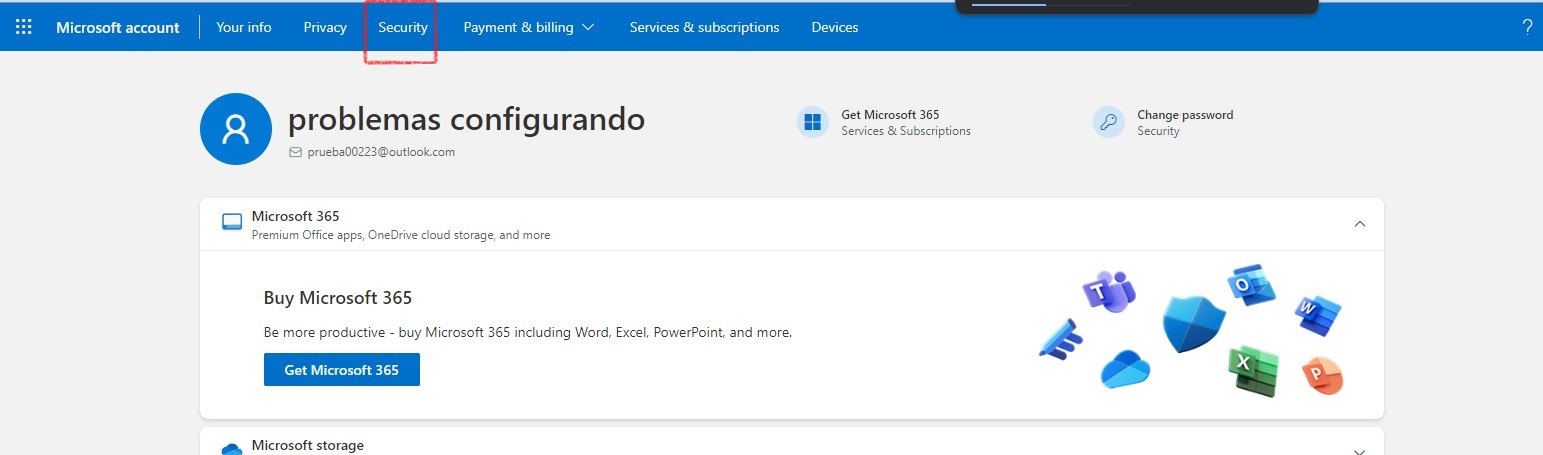Expand the Payment & billing menu
Viewport: 1543px width, 455px height.
(529, 27)
